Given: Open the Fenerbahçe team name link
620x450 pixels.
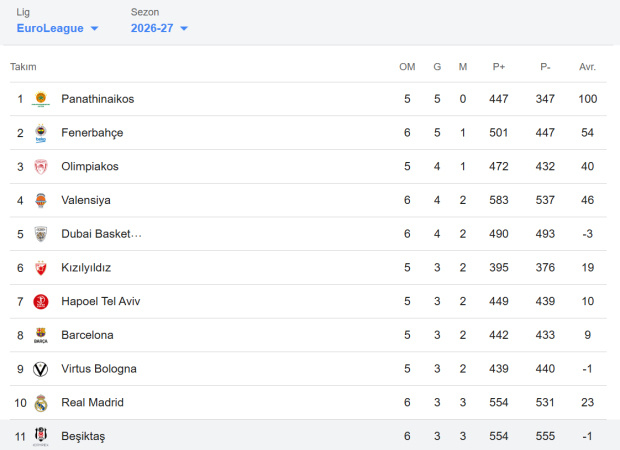Looking at the screenshot, I should [92, 133].
